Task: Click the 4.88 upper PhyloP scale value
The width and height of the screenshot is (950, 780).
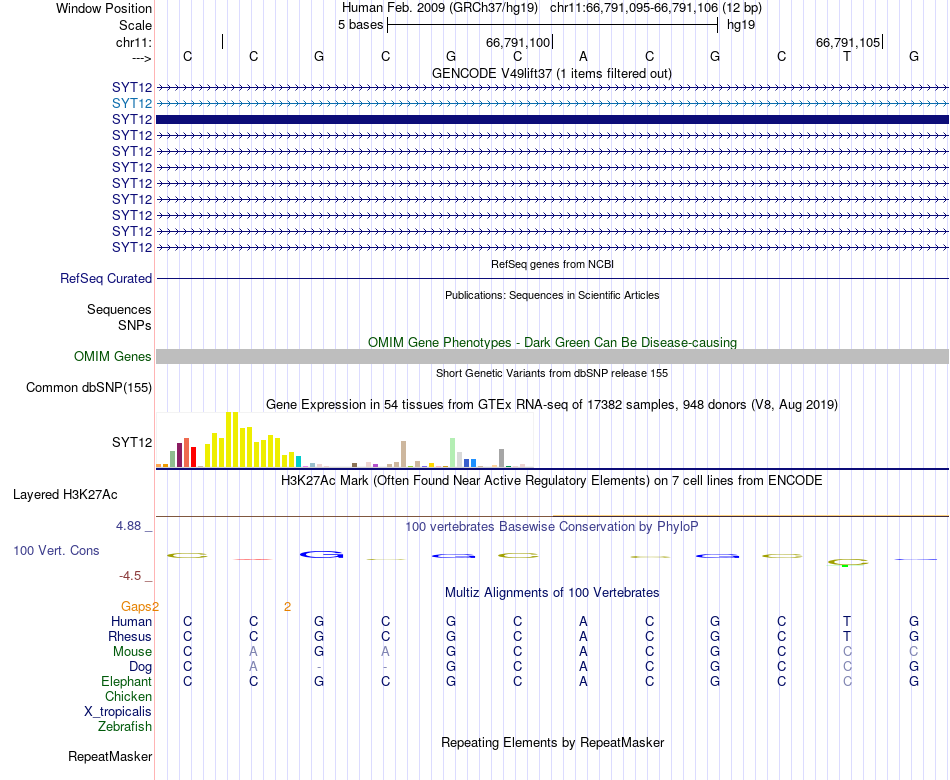Action: 129,525
